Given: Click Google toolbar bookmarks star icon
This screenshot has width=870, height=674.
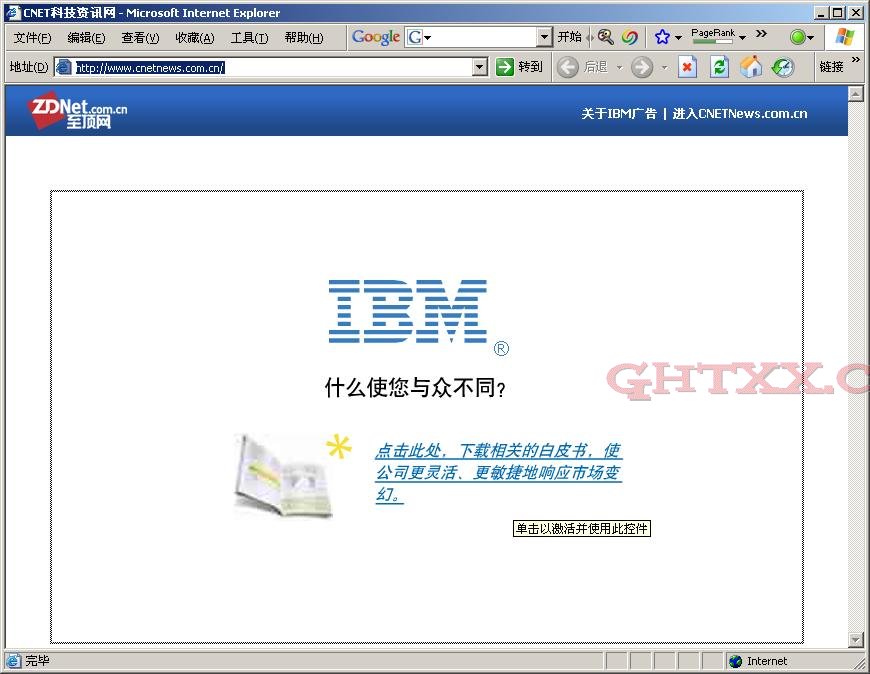Looking at the screenshot, I should point(662,37).
